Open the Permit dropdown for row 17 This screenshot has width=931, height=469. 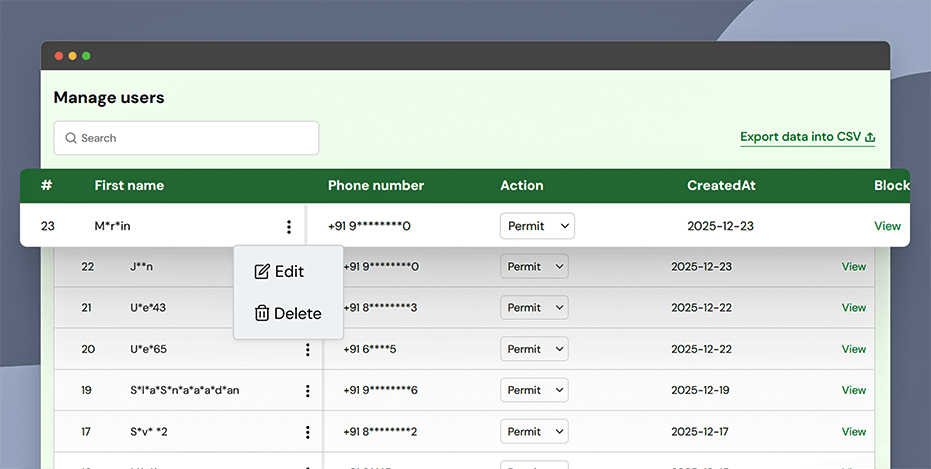pos(534,432)
